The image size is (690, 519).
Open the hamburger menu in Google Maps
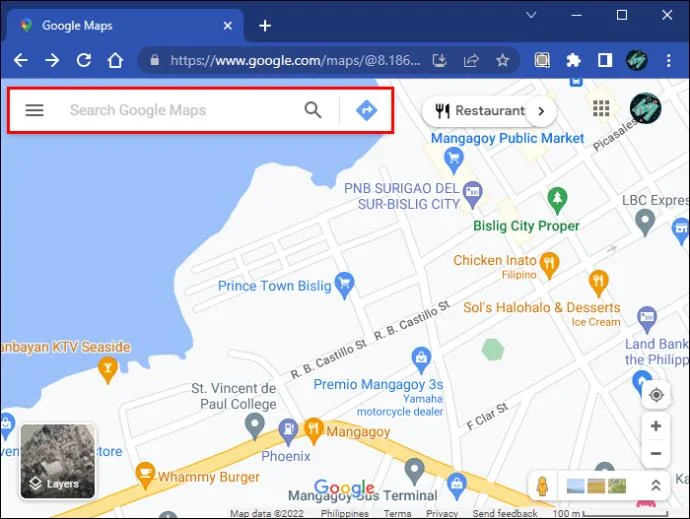click(x=34, y=110)
